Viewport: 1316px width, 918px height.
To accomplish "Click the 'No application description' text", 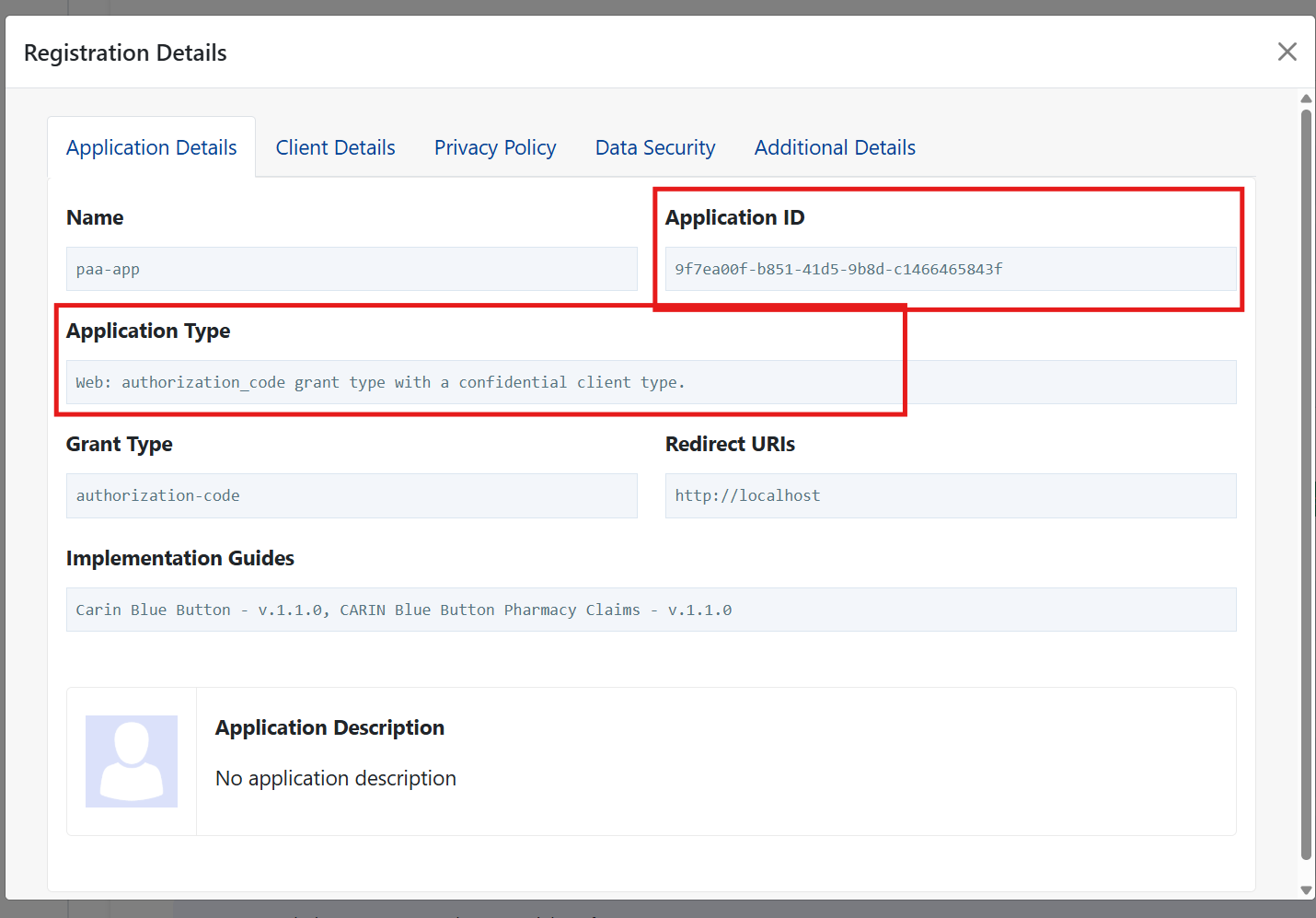I will pyautogui.click(x=336, y=778).
